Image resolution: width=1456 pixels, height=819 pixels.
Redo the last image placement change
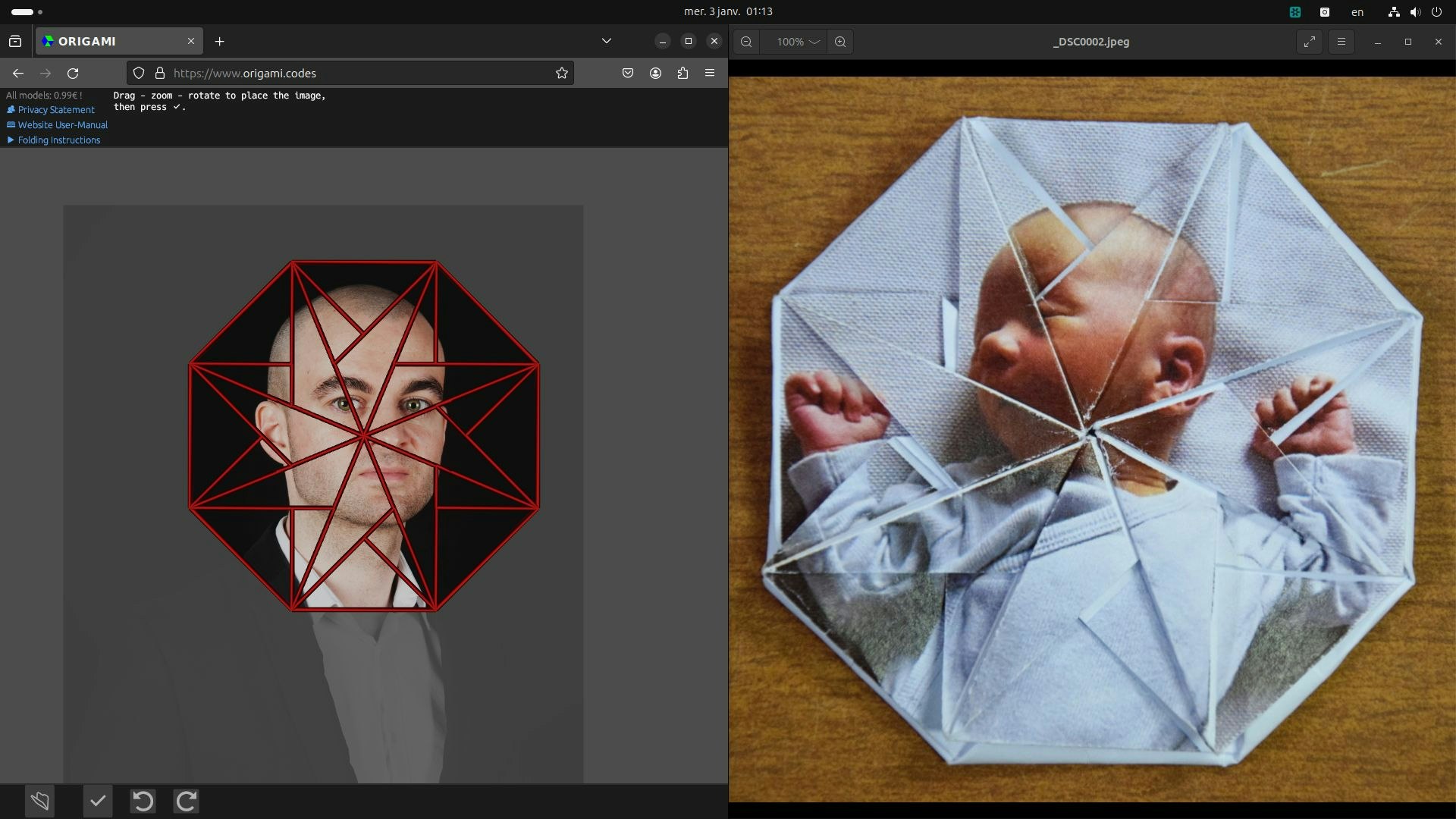186,801
